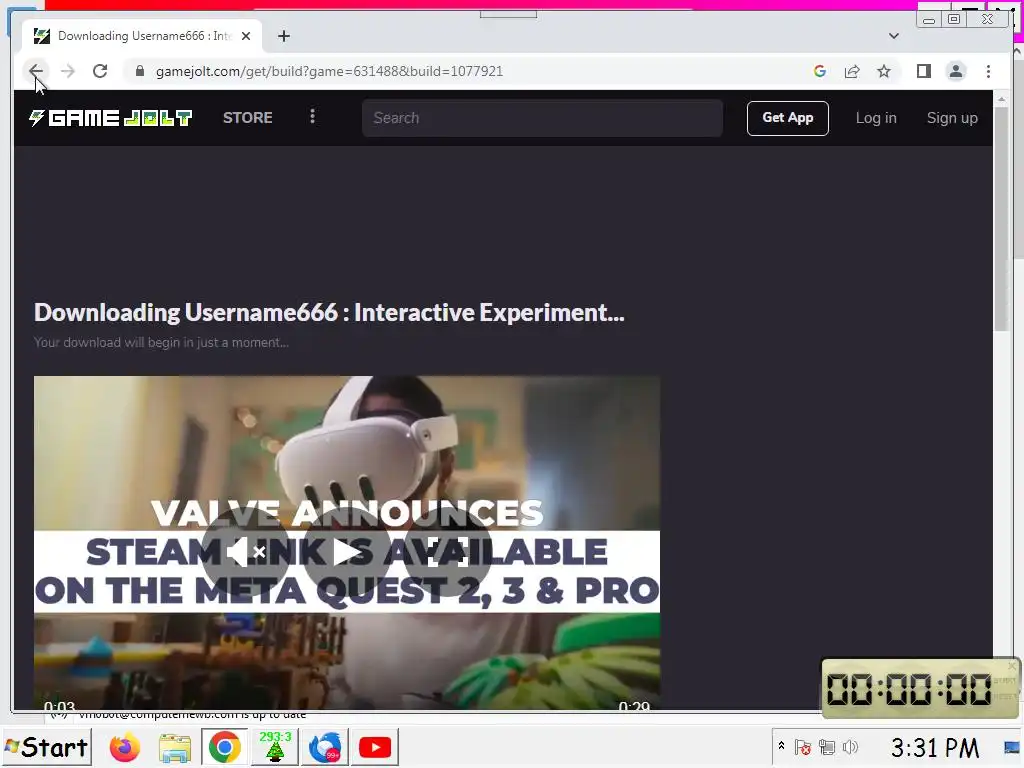This screenshot has width=1024, height=768.
Task: Mute the video ad
Action: (245, 552)
